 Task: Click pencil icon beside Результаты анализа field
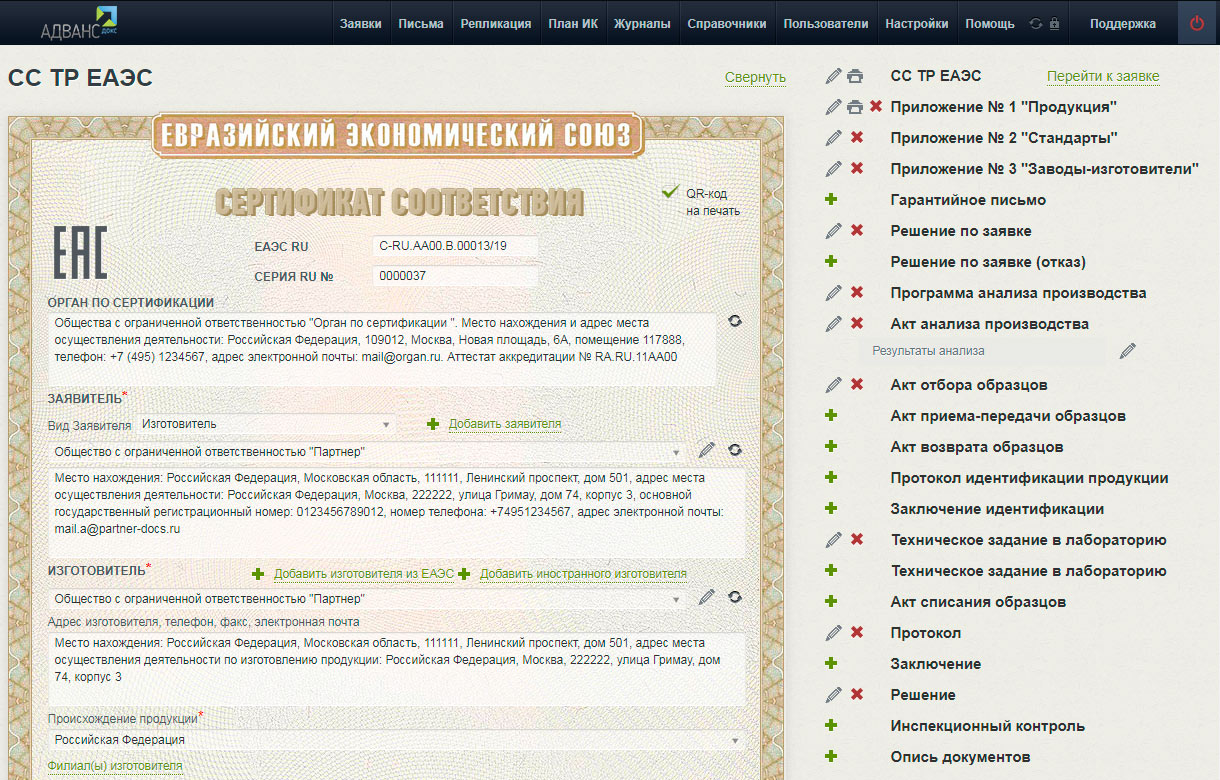pos(1128,351)
